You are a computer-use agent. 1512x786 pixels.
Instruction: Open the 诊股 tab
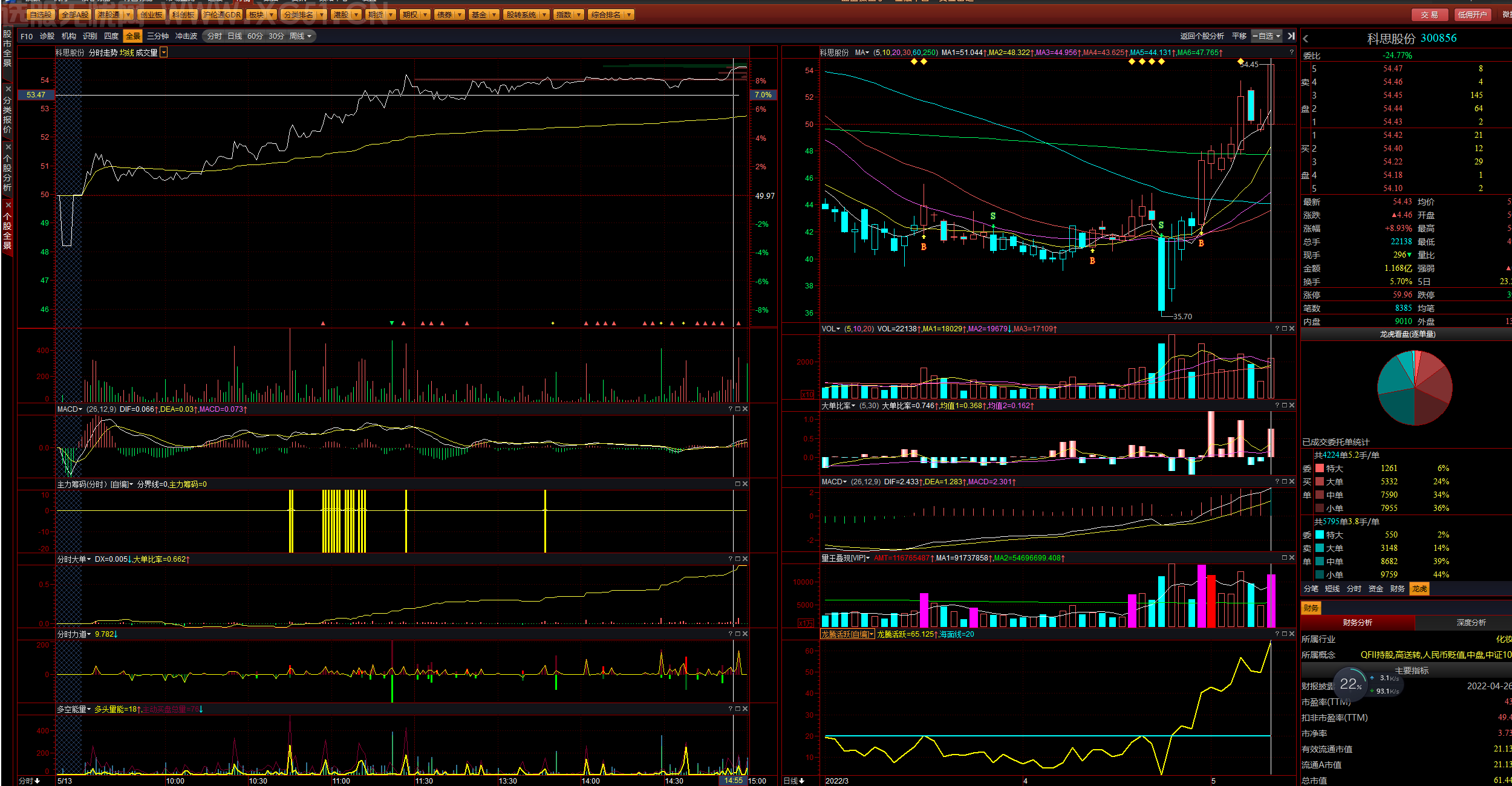pos(47,36)
